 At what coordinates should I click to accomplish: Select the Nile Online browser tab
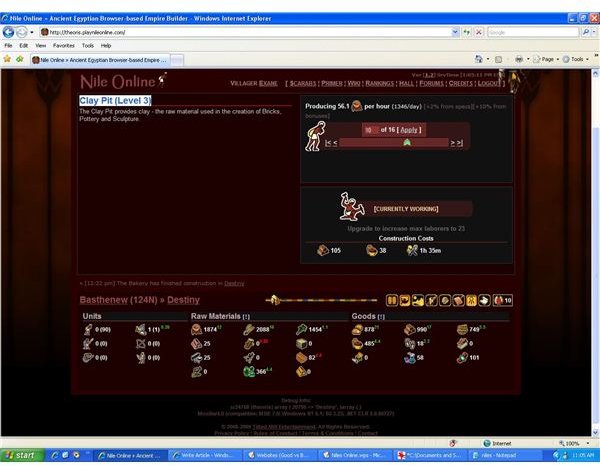(x=99, y=60)
